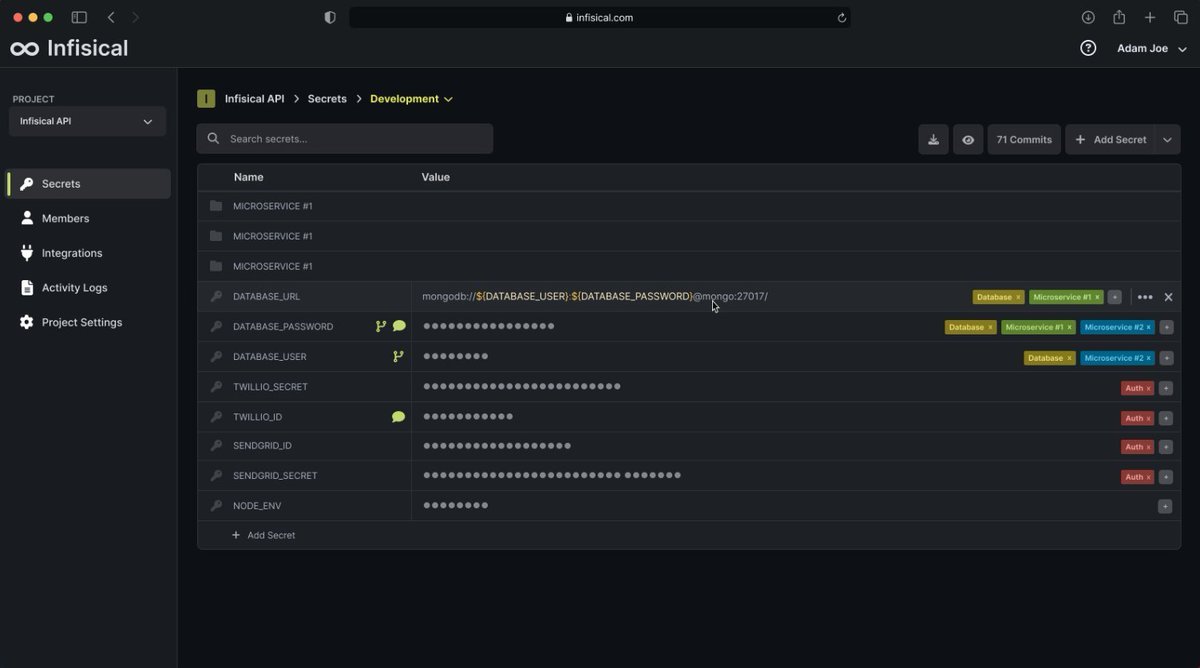Open the Infisical API project selector
Viewport: 1200px width, 668px height.
click(x=87, y=121)
